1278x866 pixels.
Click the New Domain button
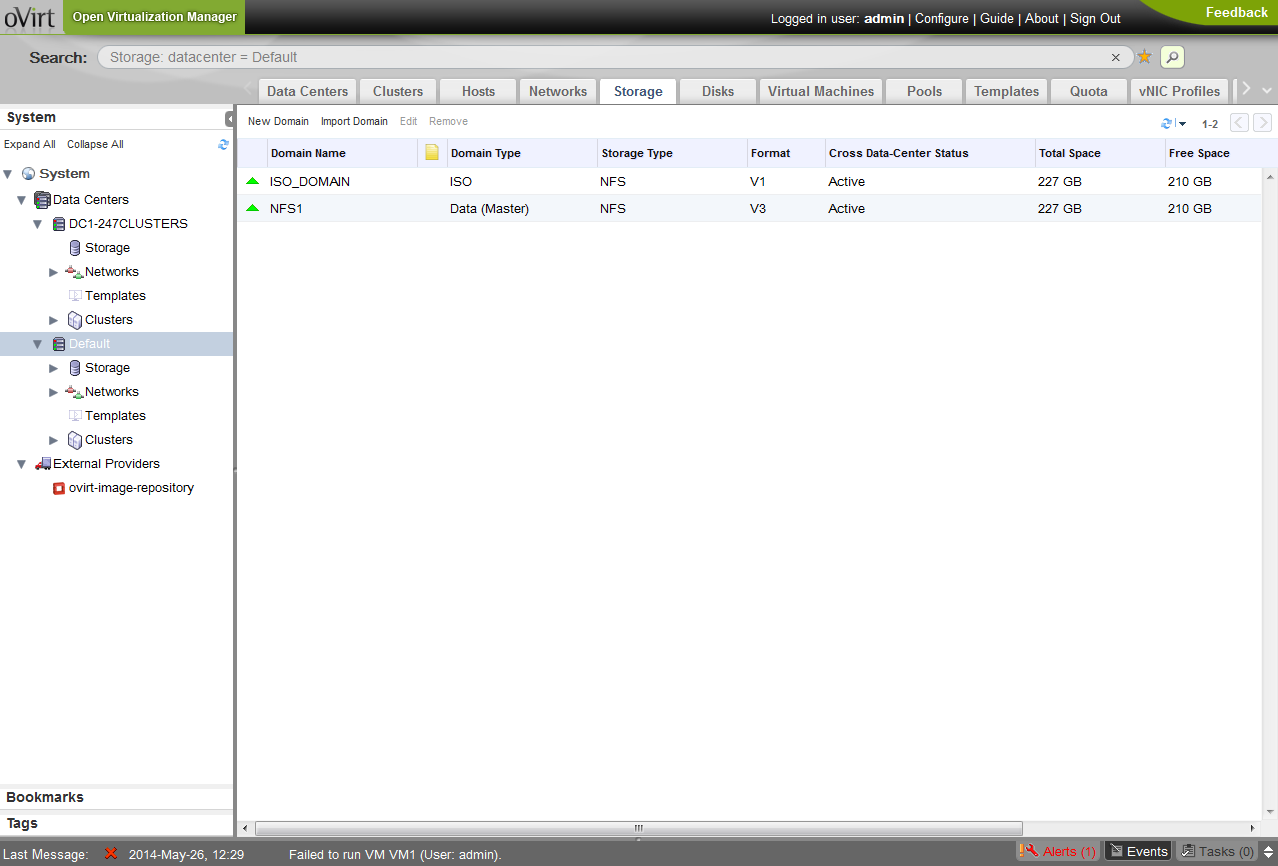click(x=278, y=121)
